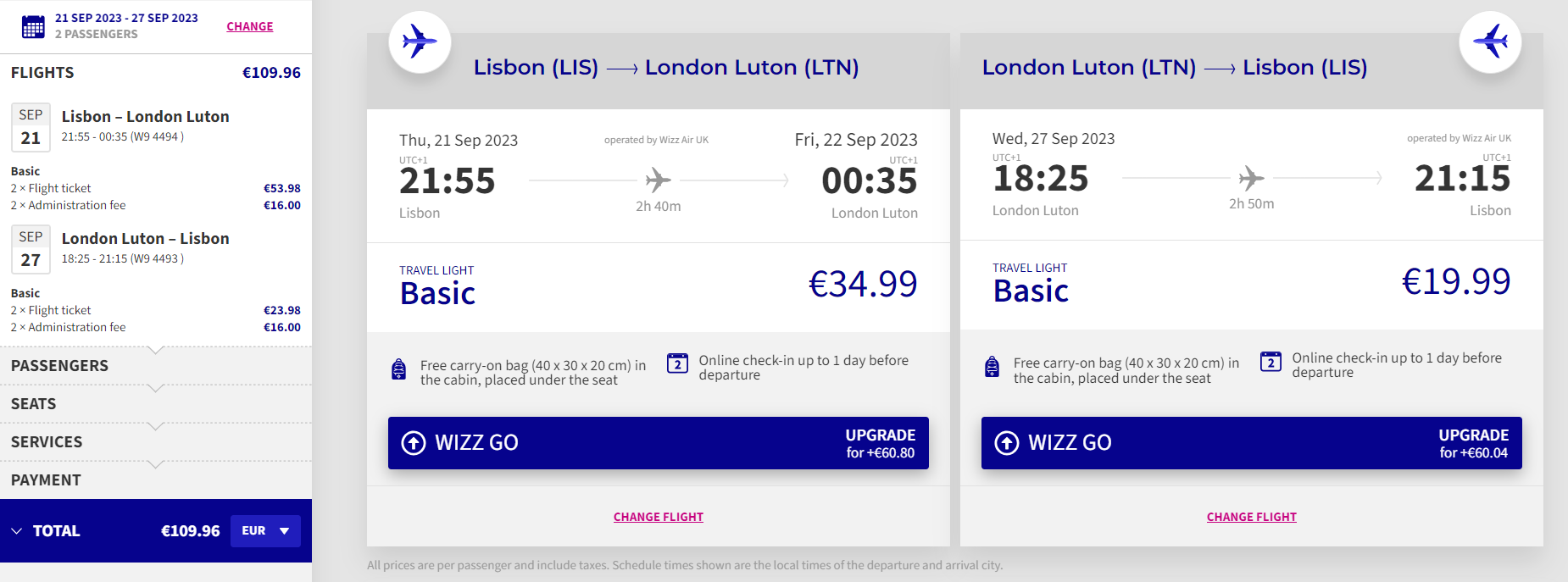Expand the TOTAL price breakdown chevron

tap(17, 531)
